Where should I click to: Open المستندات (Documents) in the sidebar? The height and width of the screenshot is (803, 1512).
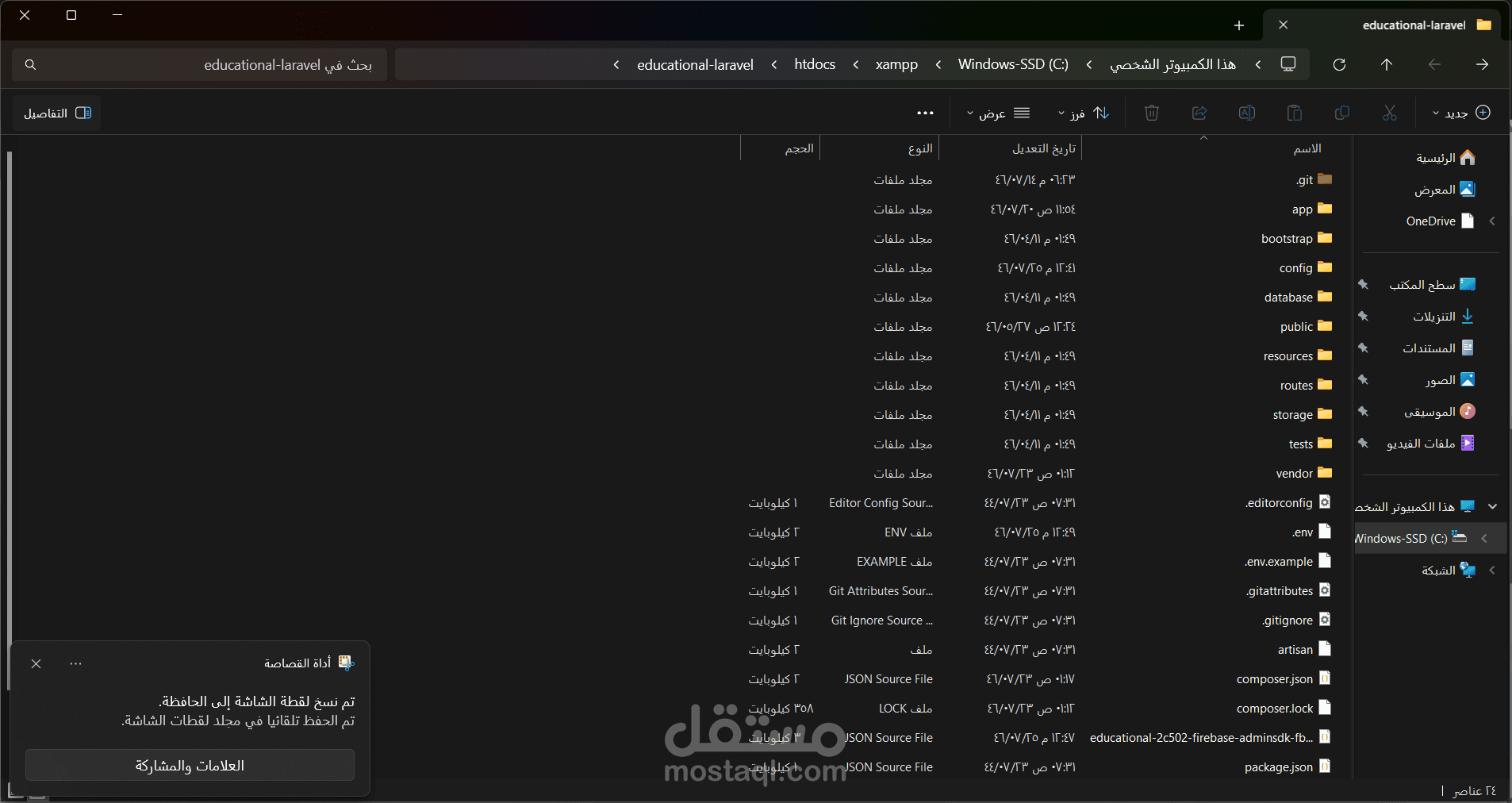(1437, 348)
